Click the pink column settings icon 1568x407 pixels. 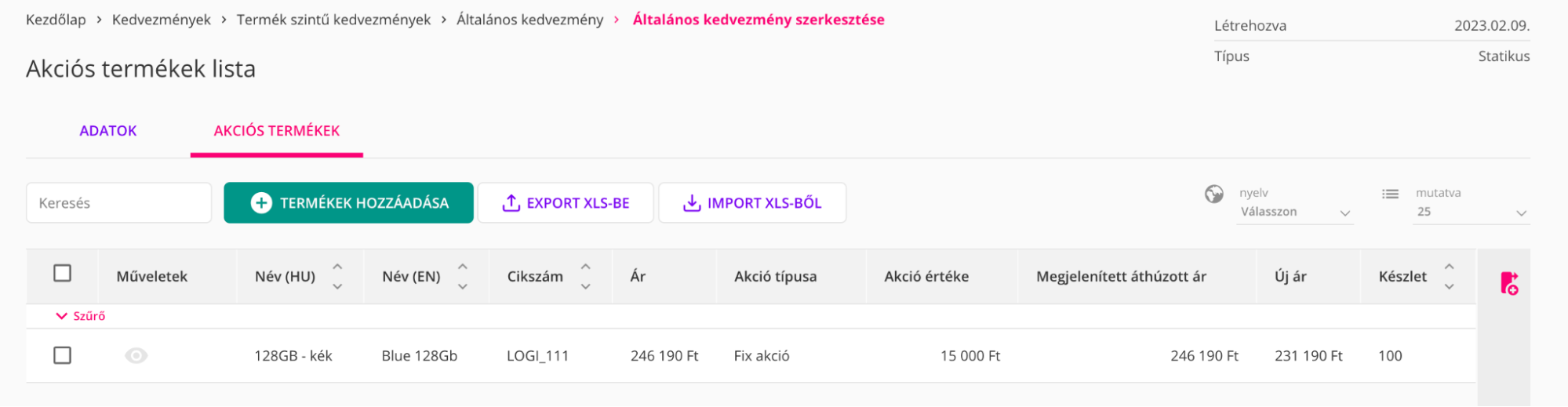pyautogui.click(x=1508, y=283)
